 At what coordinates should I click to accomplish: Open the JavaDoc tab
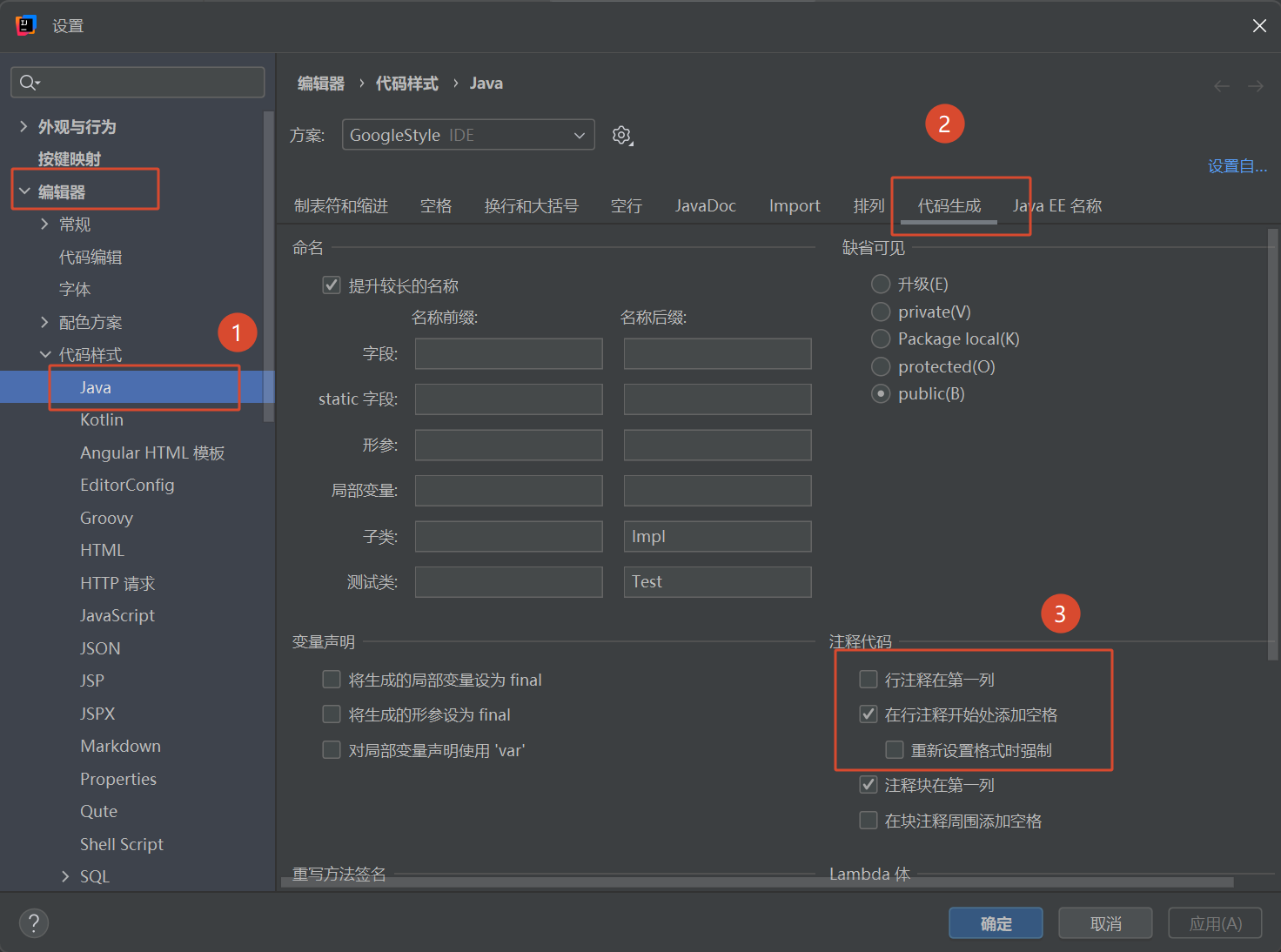(706, 206)
